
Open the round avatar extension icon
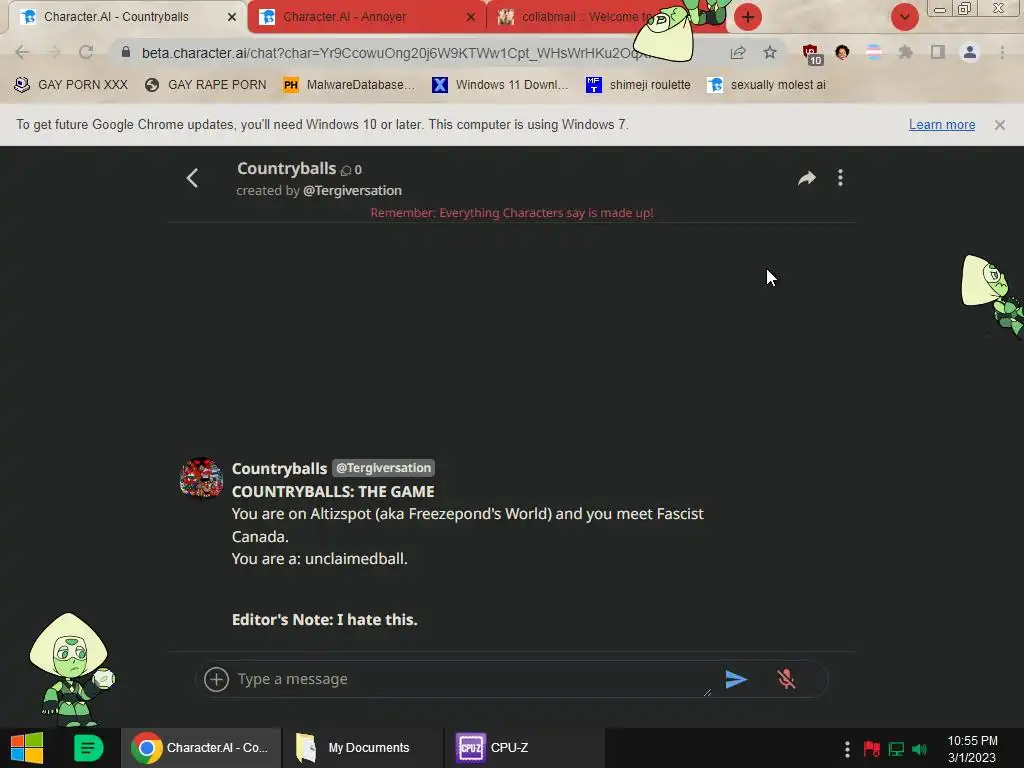click(x=842, y=52)
